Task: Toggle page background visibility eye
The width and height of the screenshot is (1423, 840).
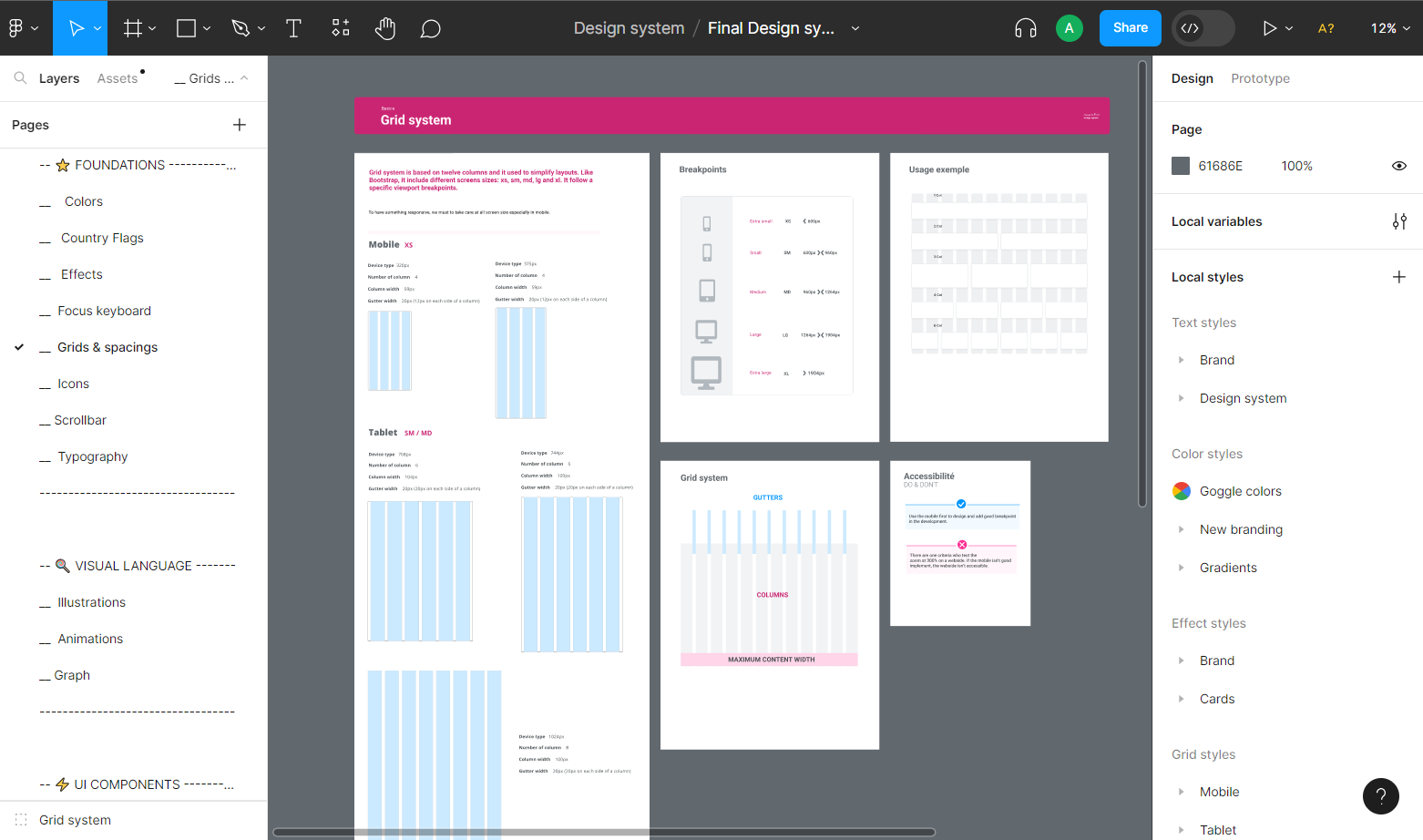Action: click(x=1399, y=166)
